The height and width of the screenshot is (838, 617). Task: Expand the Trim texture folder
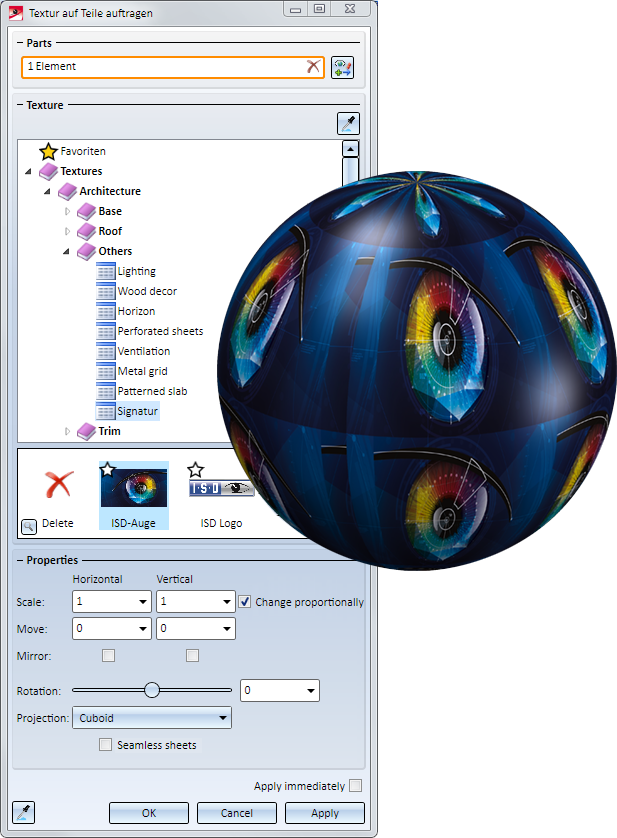click(x=68, y=431)
